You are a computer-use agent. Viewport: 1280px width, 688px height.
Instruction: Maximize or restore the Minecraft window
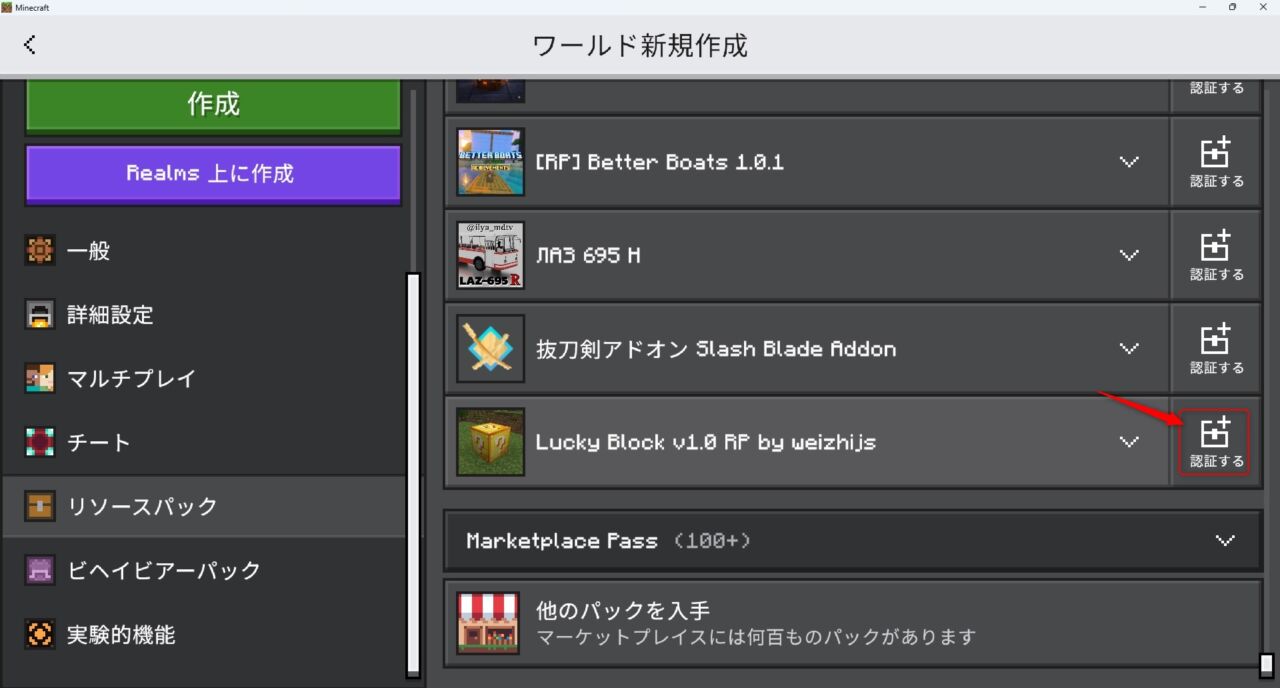pos(1232,7)
